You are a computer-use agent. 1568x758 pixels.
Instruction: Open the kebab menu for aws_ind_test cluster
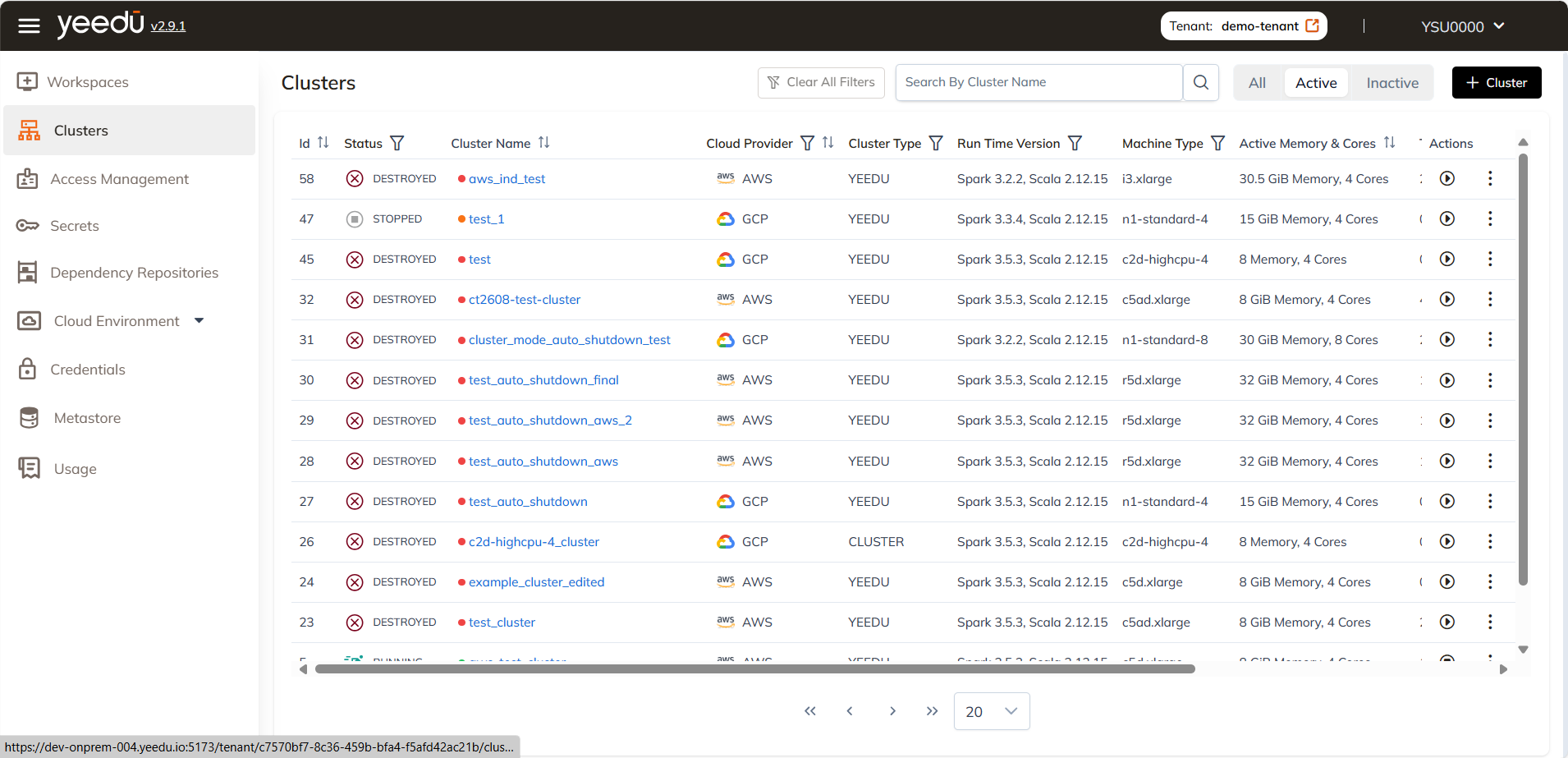(x=1490, y=178)
